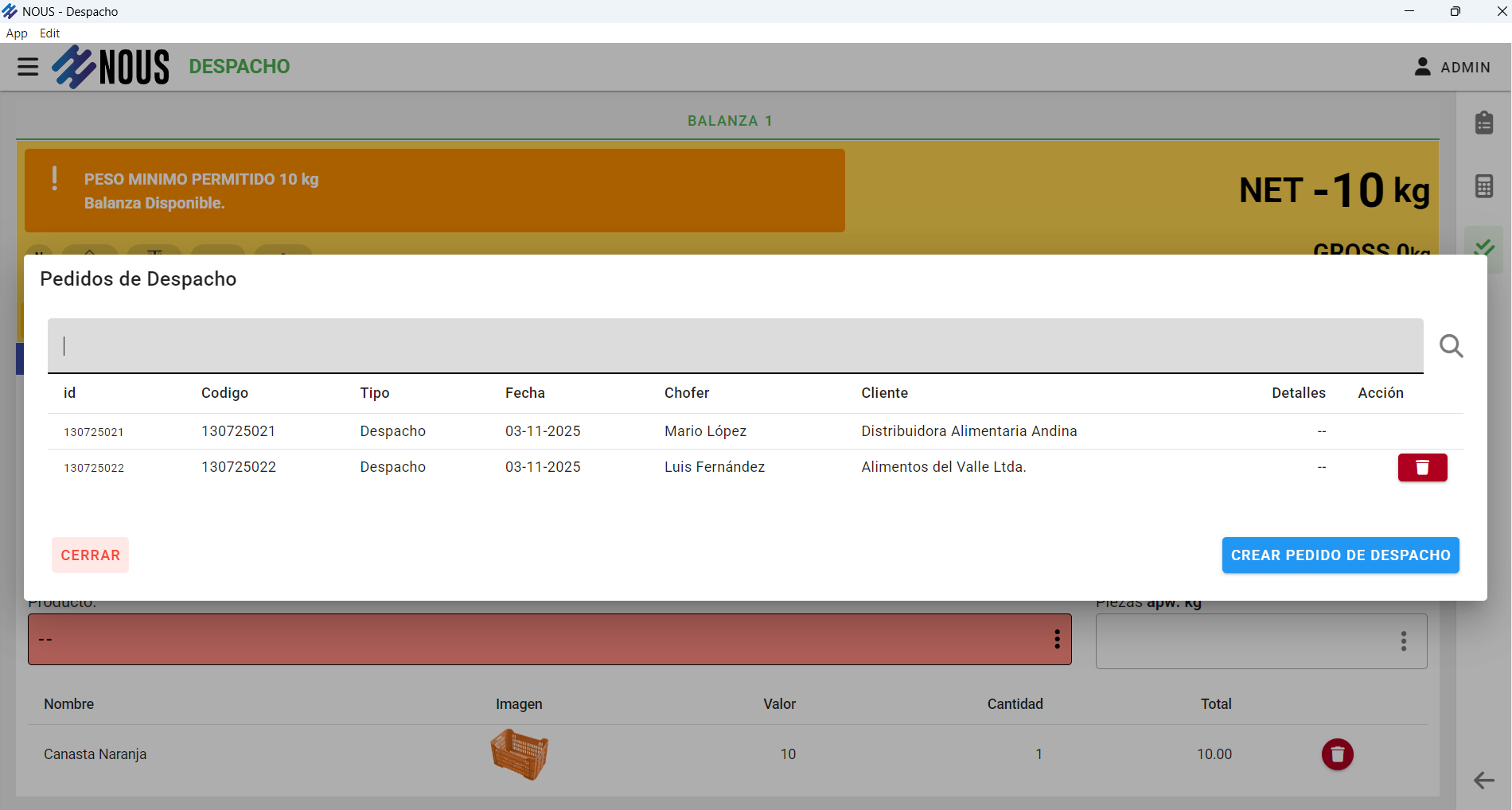1512x810 pixels.
Task: Click CREAR PEDIDO DE DESPACHO button
Action: (1340, 555)
